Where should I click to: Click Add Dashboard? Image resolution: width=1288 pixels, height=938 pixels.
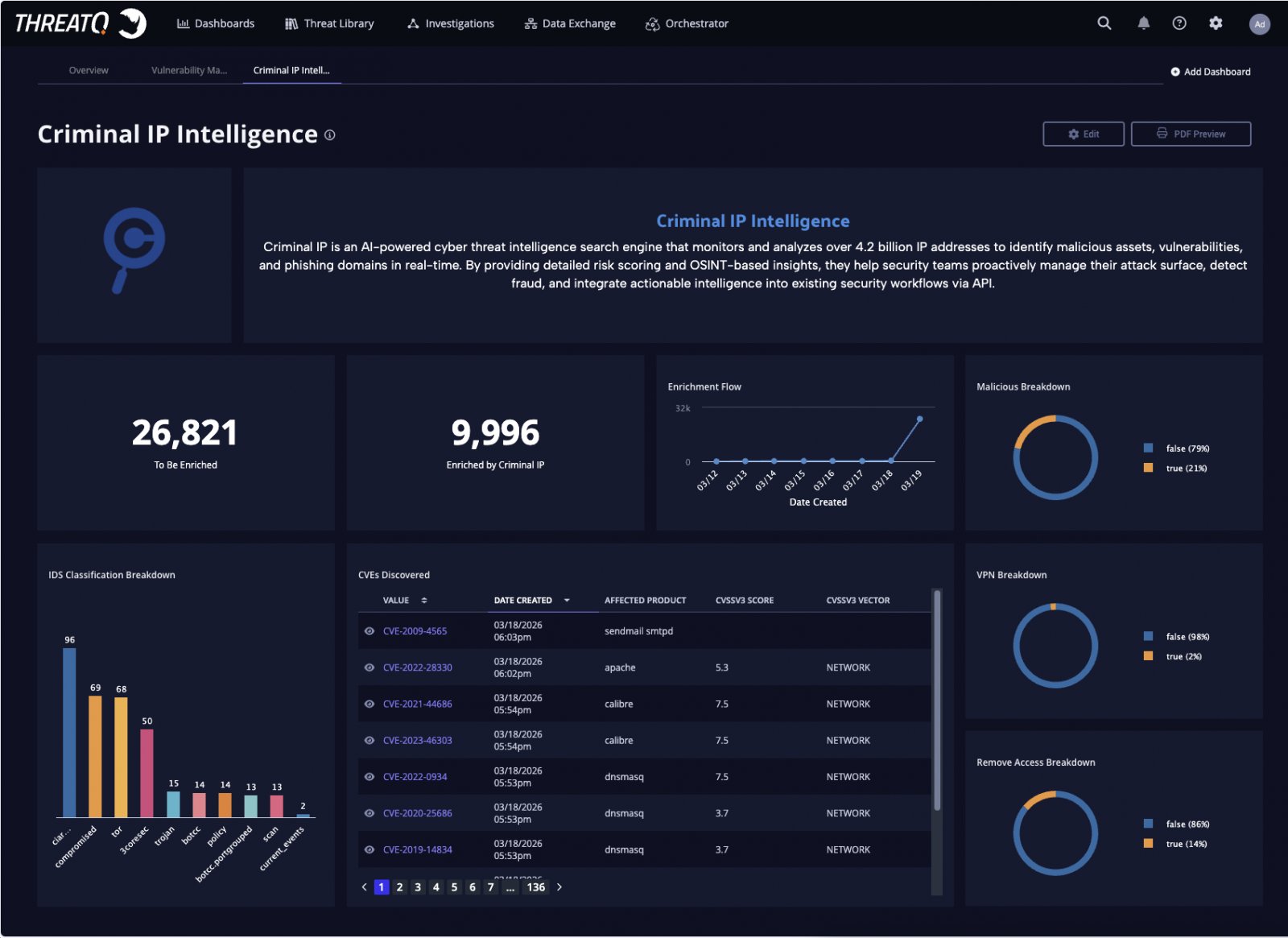pyautogui.click(x=1210, y=72)
